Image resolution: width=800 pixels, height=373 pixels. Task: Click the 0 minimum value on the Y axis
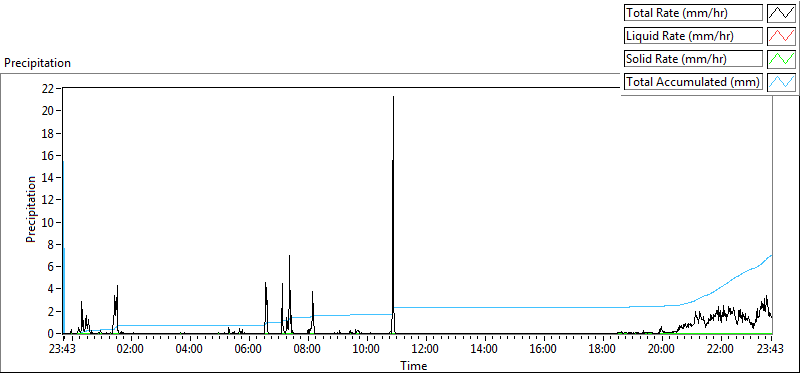[51, 334]
